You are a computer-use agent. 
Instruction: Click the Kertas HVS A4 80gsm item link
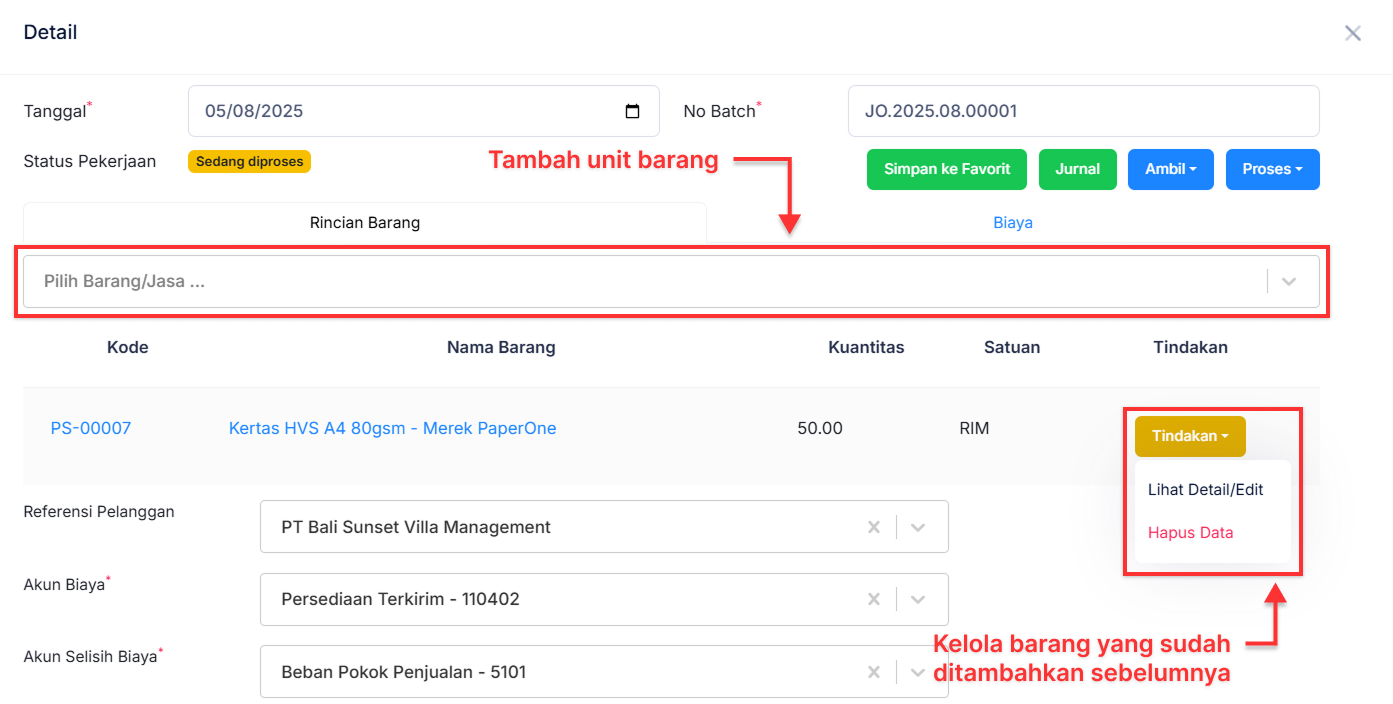392,427
